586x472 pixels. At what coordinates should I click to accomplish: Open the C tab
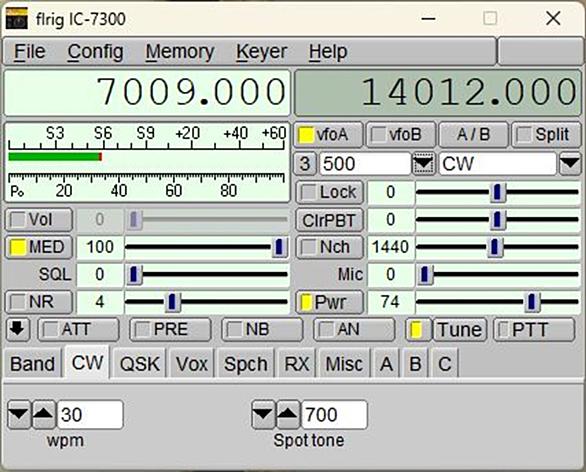tap(444, 364)
